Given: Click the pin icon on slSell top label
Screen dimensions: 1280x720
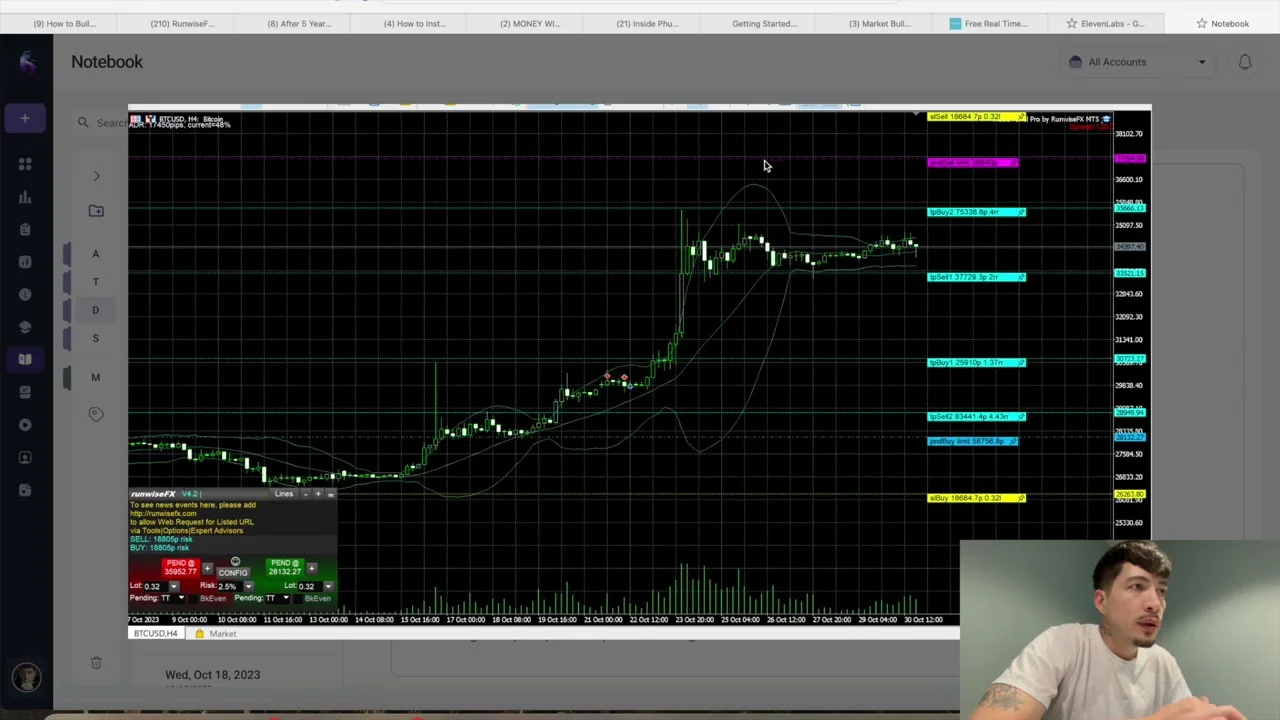Looking at the screenshot, I should (1021, 117).
